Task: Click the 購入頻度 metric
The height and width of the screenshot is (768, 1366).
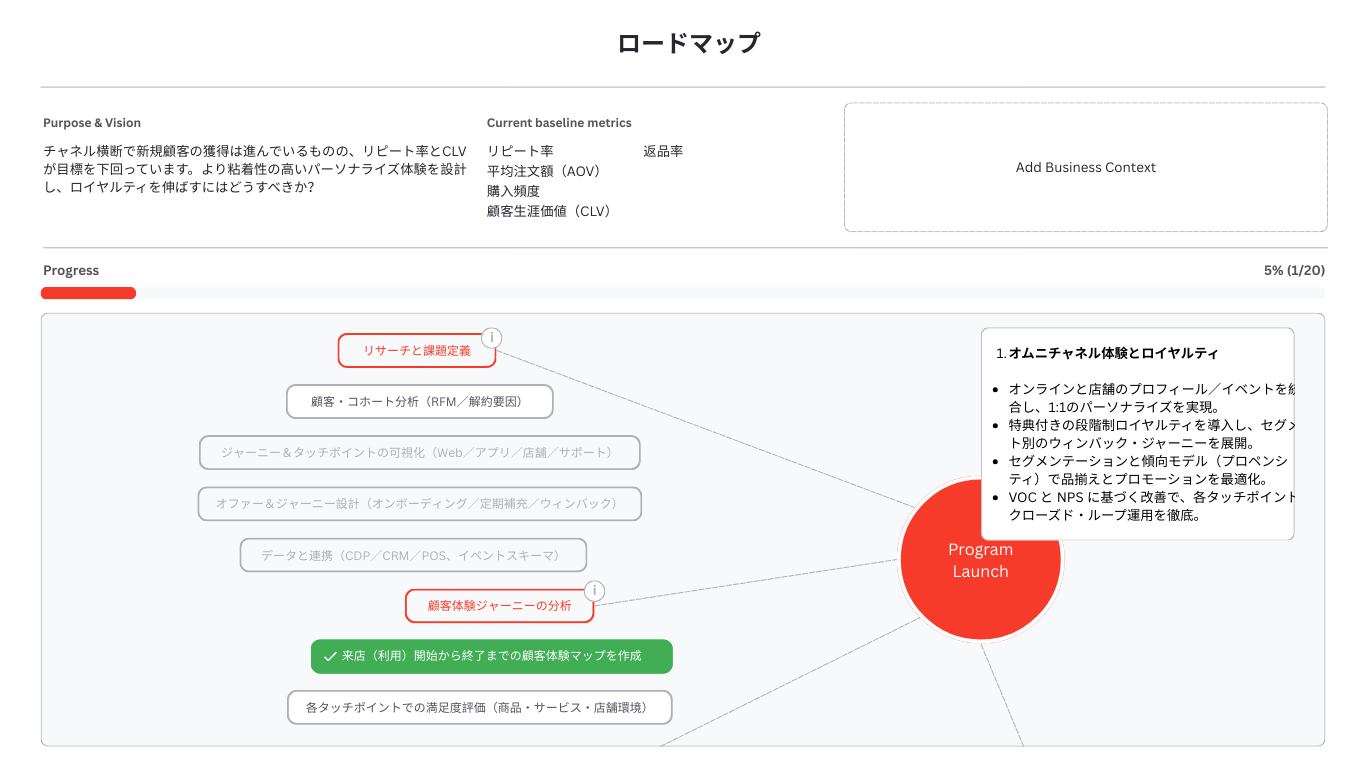Action: [513, 191]
